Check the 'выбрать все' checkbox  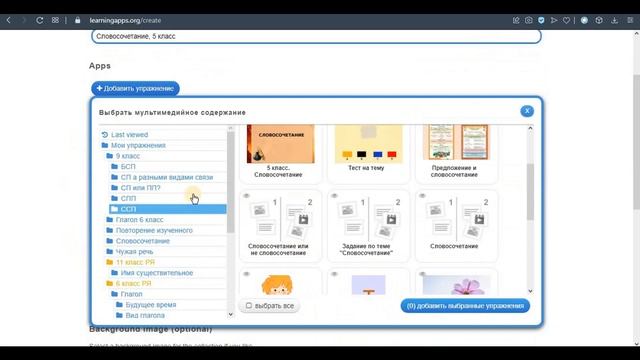[x=249, y=305]
